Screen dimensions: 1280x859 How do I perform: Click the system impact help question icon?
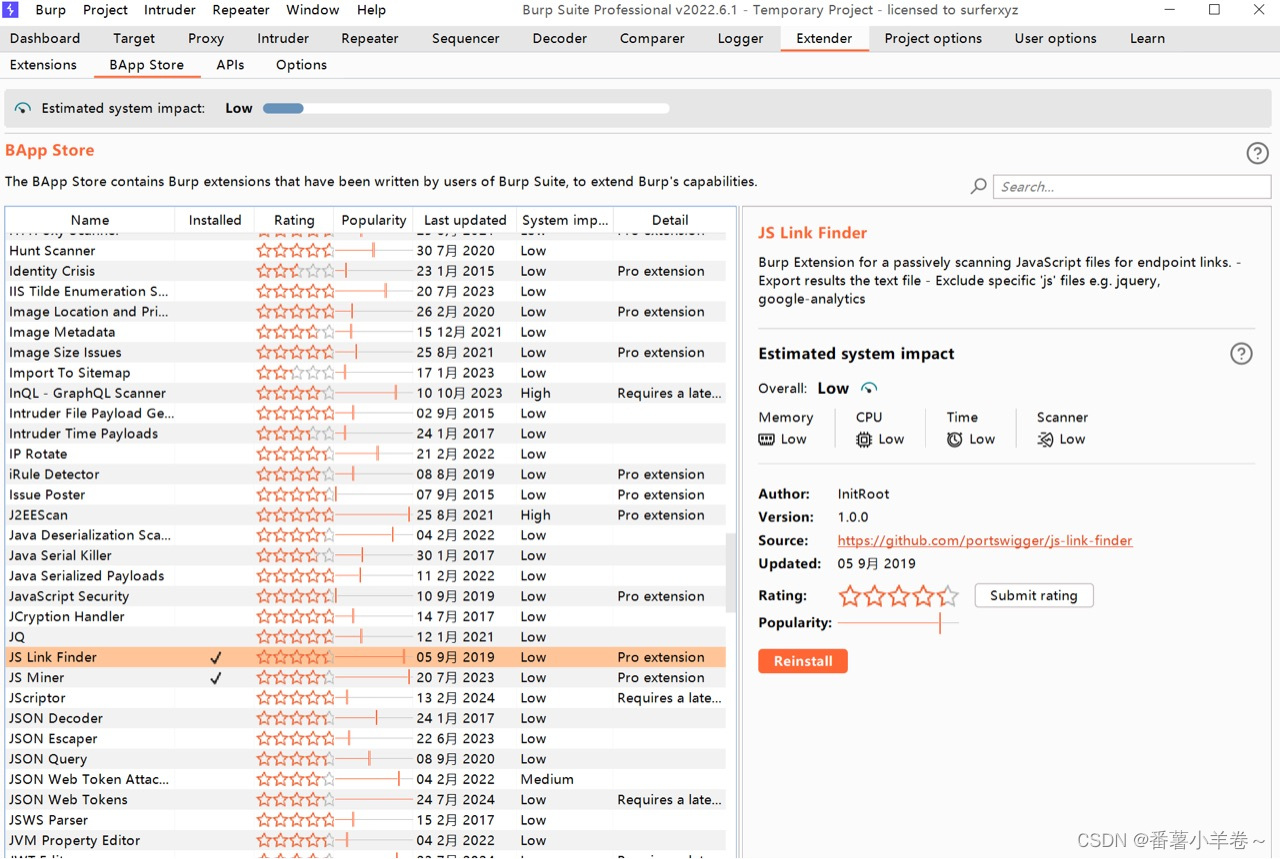[1241, 354]
